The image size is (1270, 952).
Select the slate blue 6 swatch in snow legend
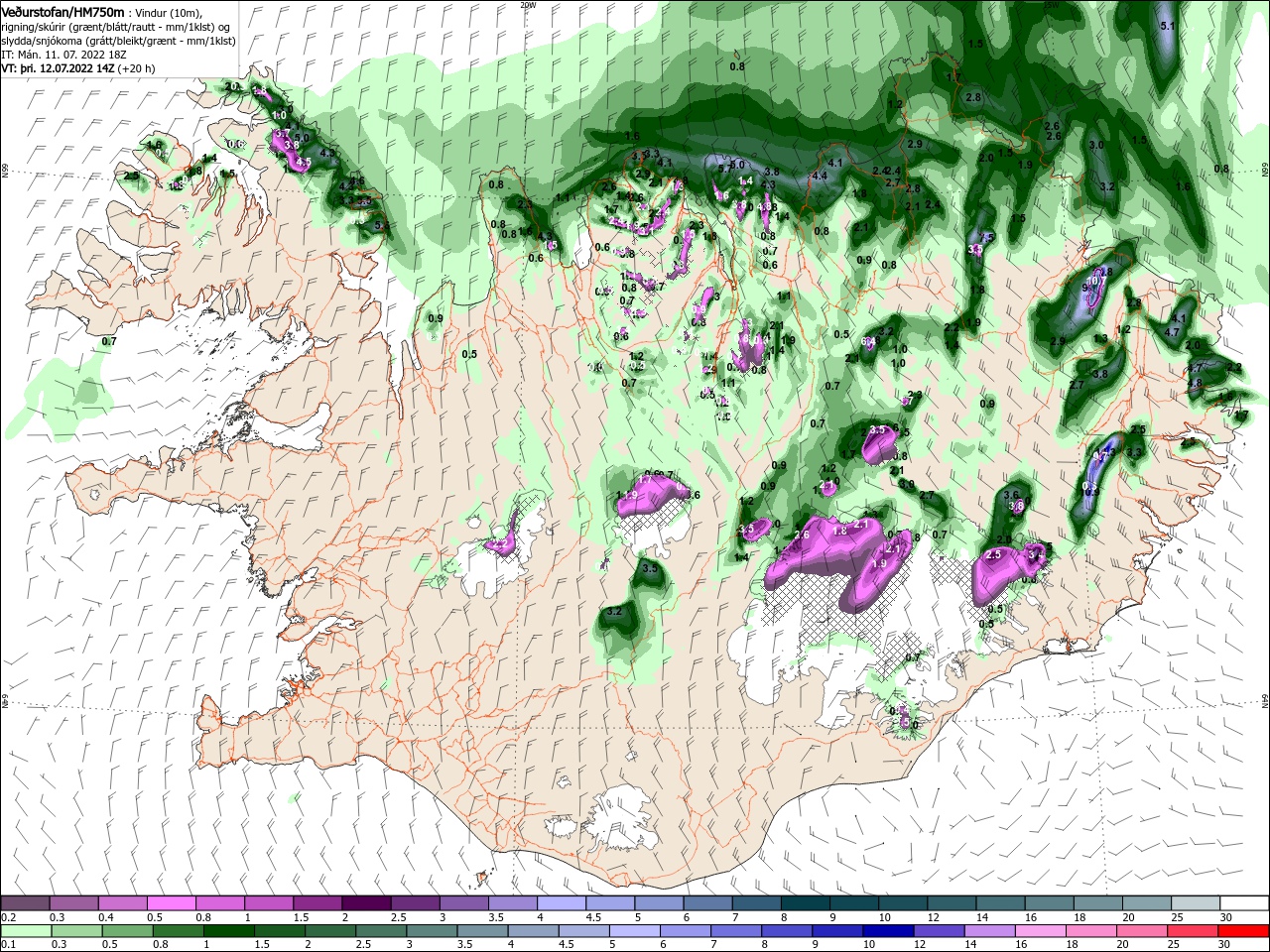707,903
